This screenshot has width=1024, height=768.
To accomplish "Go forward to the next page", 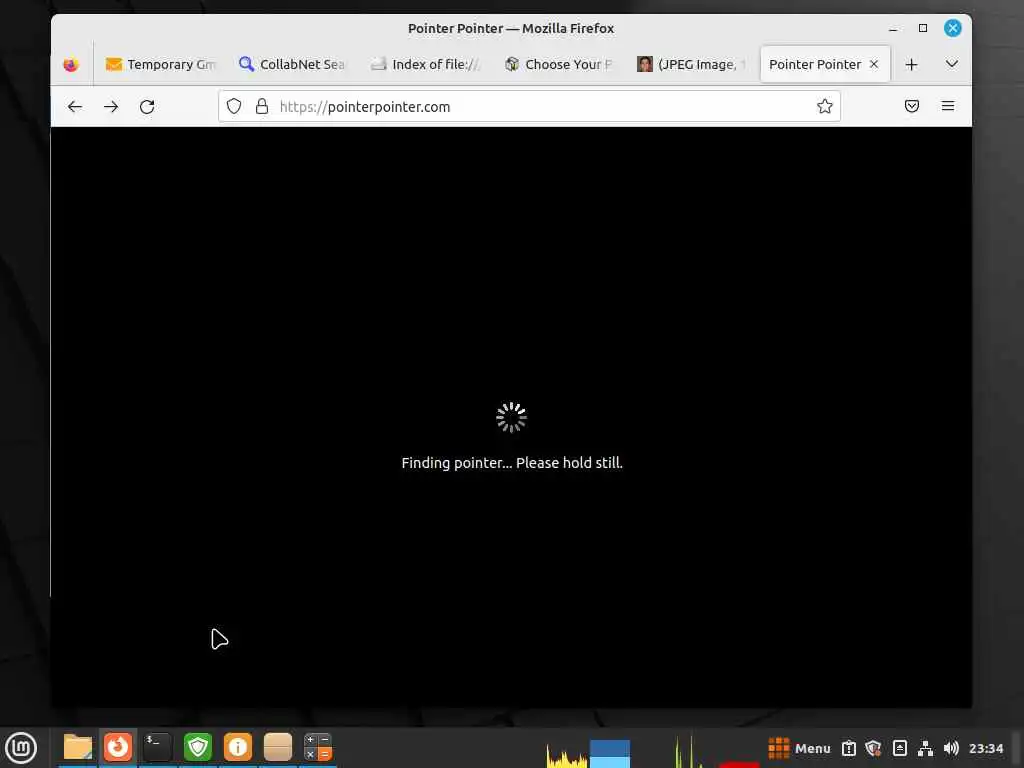I will coord(111,106).
